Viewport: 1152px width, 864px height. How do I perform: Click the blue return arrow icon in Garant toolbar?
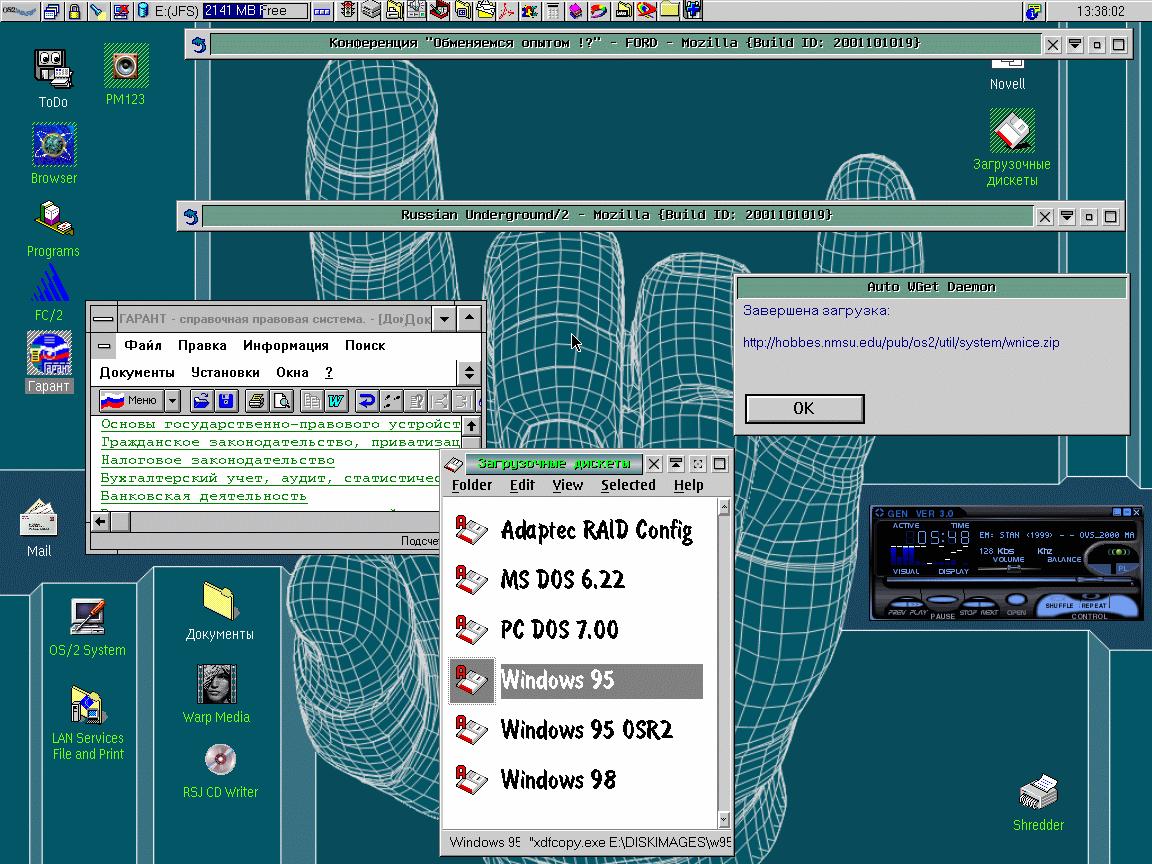point(366,400)
